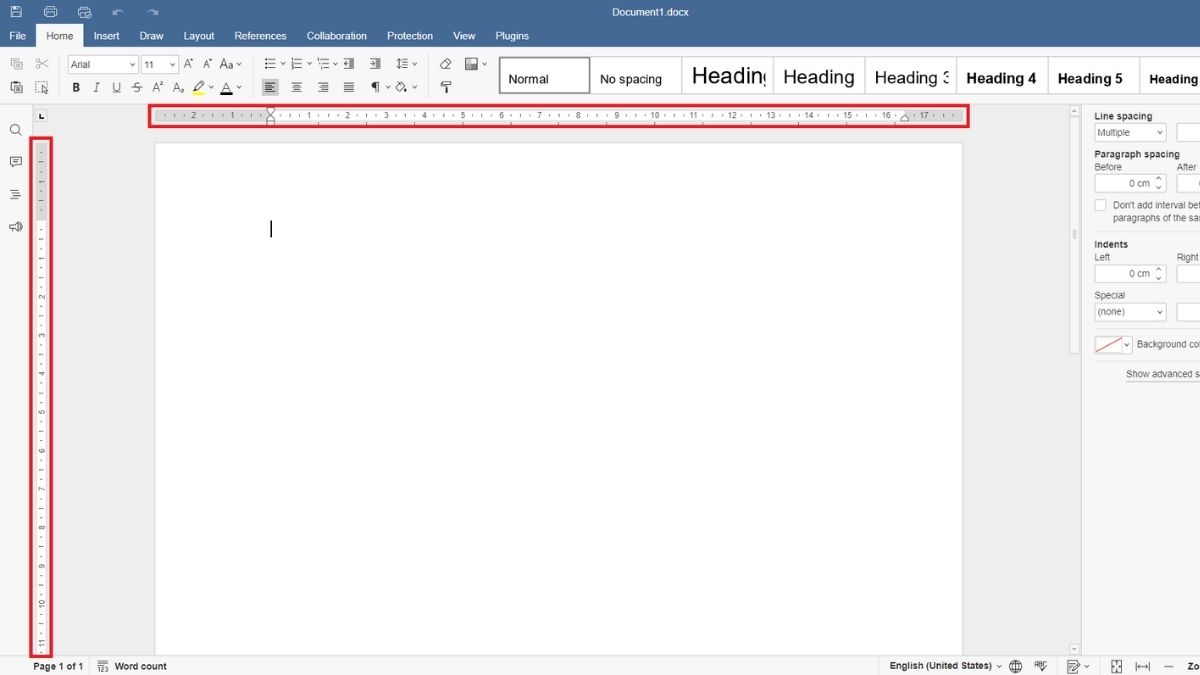The height and width of the screenshot is (675, 1200).
Task: Apply the Normal paragraph style
Action: pyautogui.click(x=544, y=76)
